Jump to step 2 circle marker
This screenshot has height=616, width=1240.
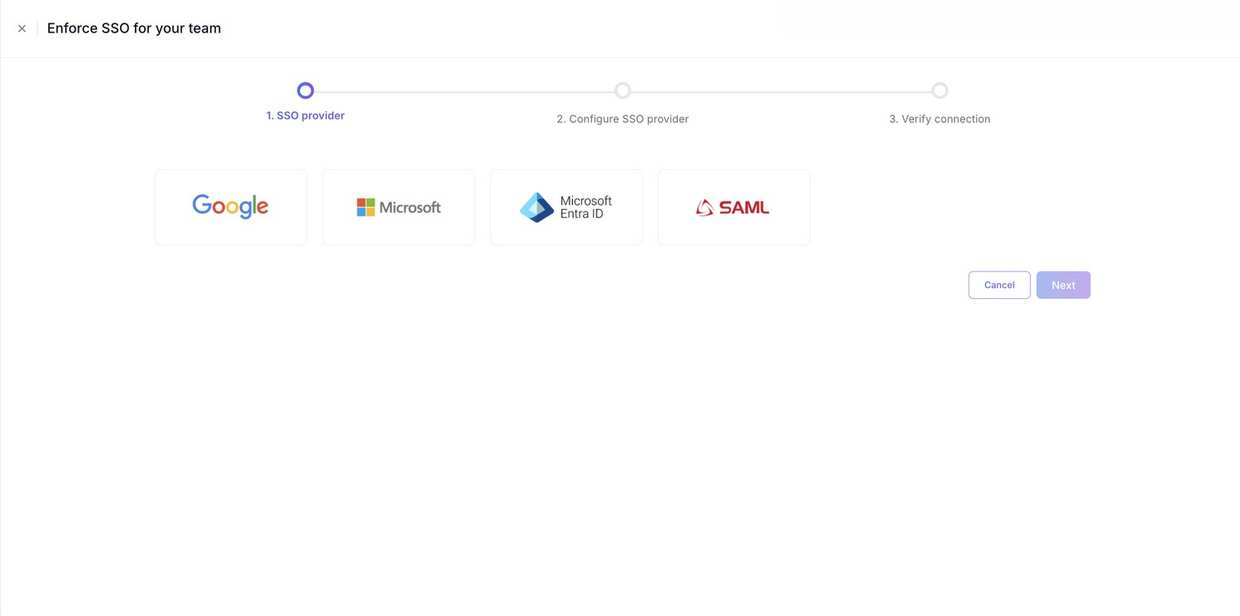point(623,91)
